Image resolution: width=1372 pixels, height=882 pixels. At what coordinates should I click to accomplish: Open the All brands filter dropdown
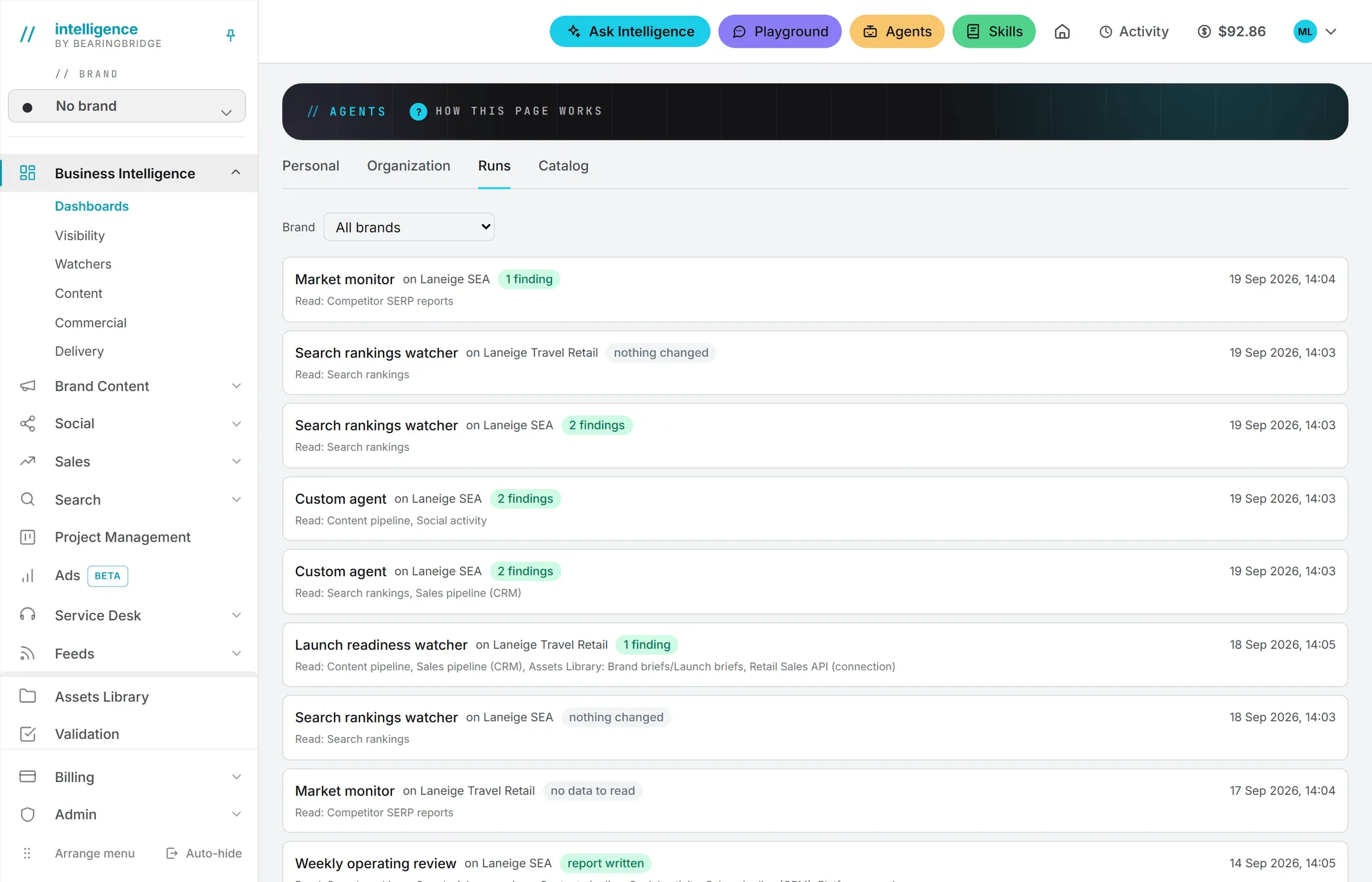(409, 227)
